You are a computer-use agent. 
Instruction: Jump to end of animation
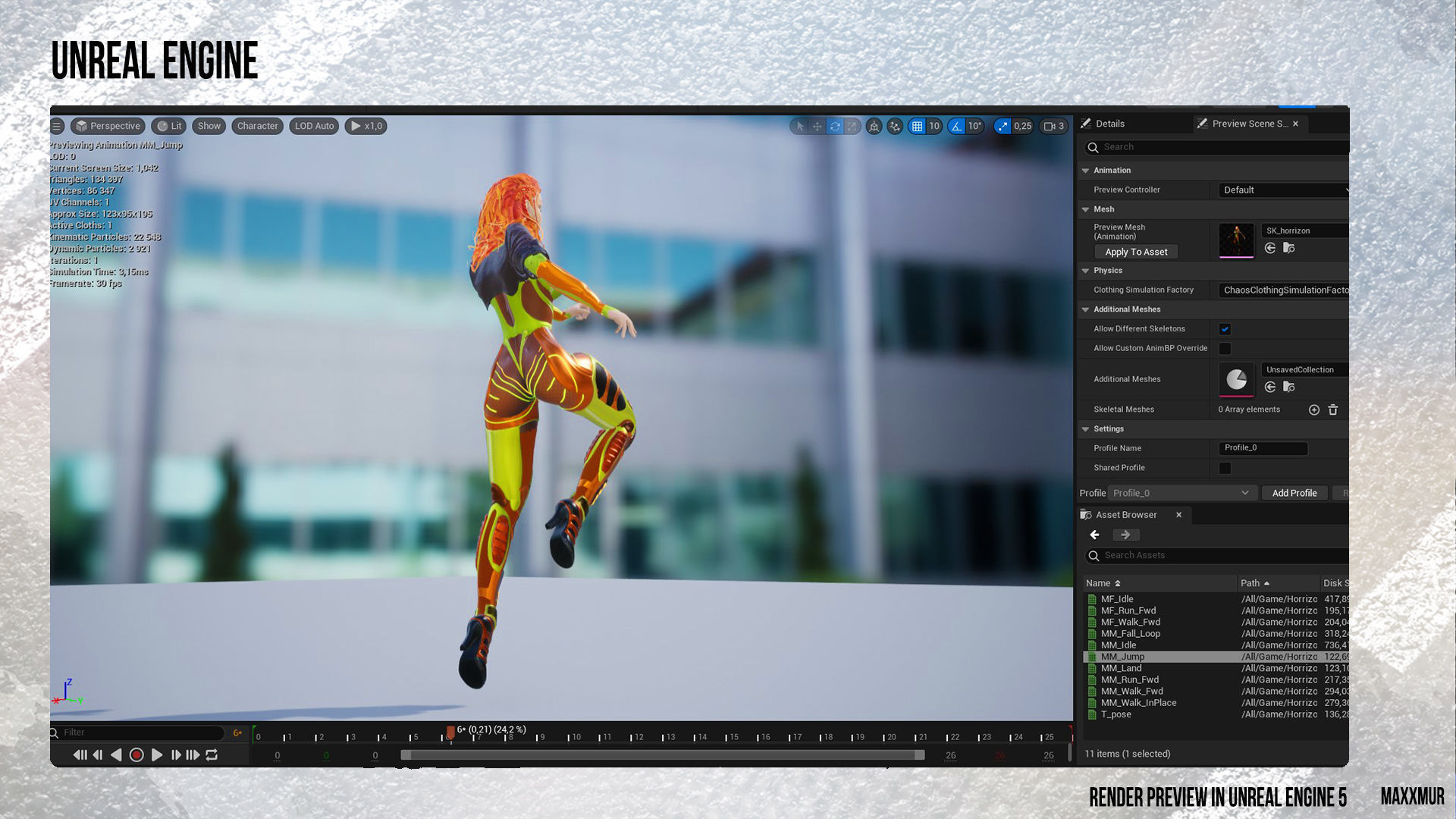(193, 755)
